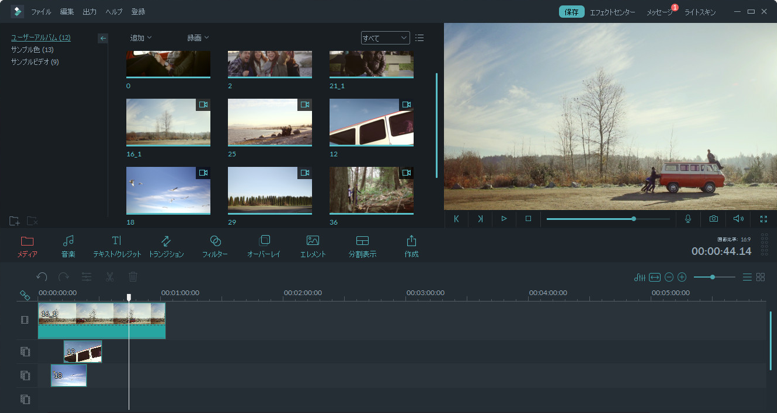
Task: Click the 保存 button
Action: point(571,12)
